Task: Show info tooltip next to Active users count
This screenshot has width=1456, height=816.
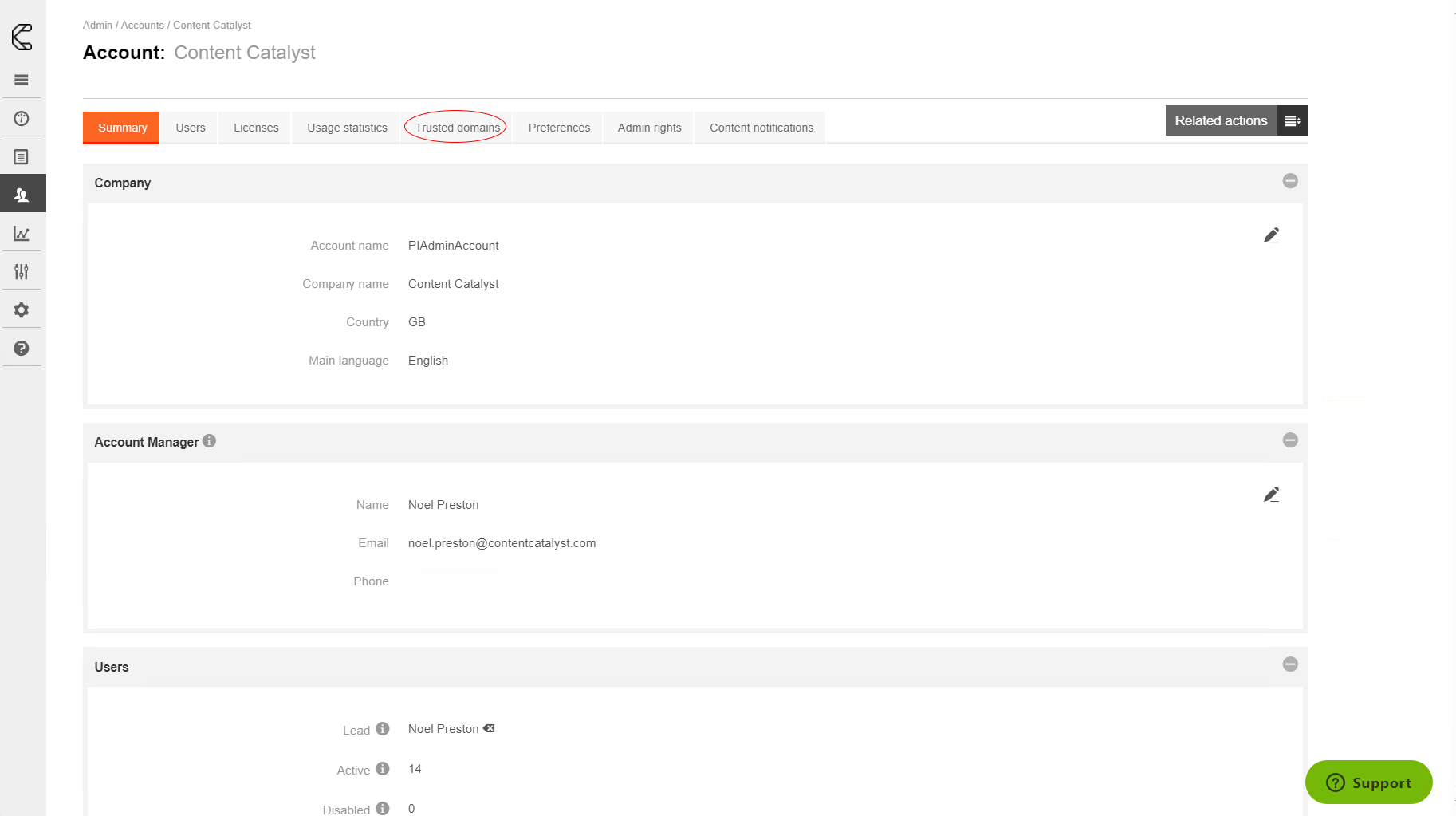Action: 383,768
